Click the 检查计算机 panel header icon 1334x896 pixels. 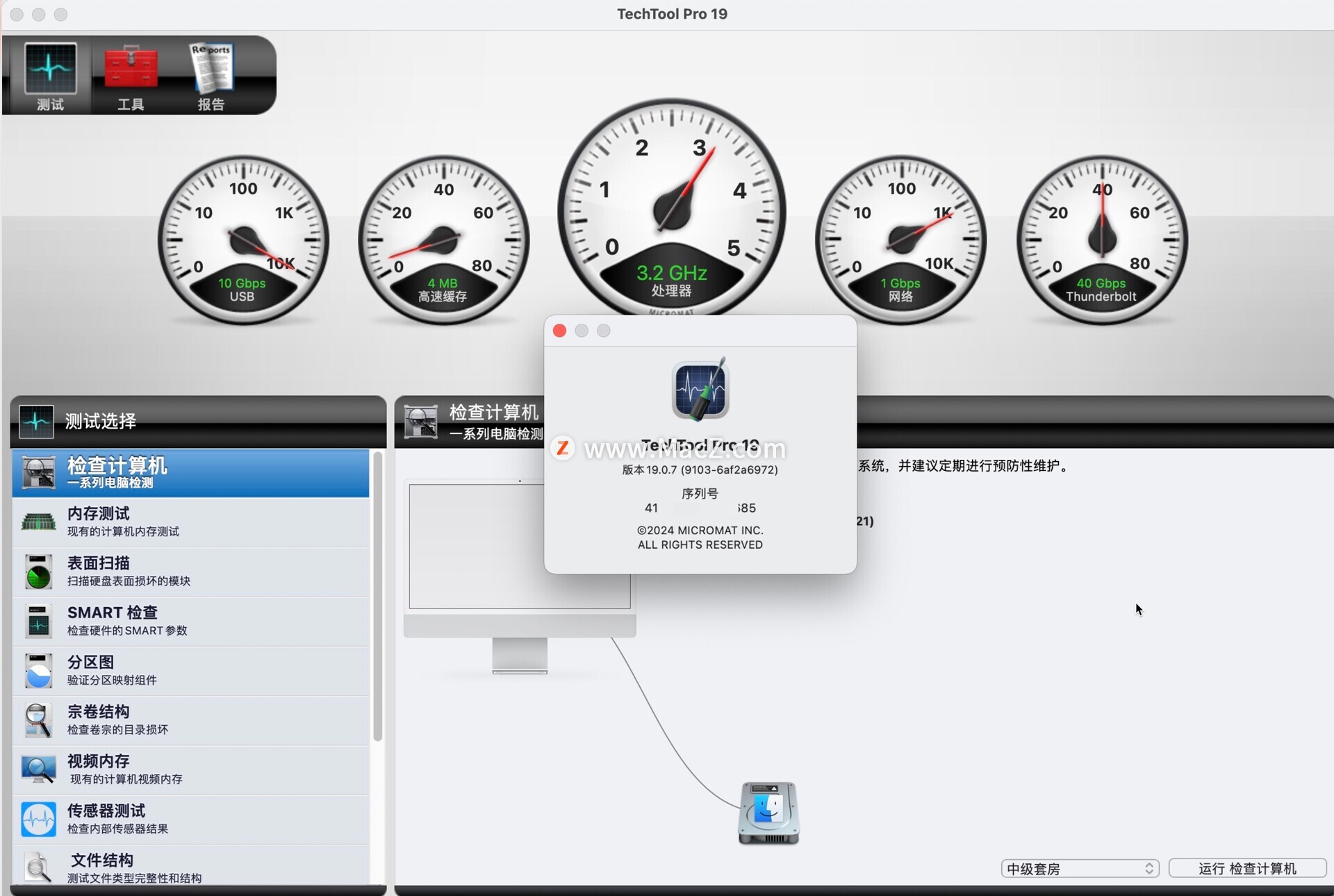(421, 422)
